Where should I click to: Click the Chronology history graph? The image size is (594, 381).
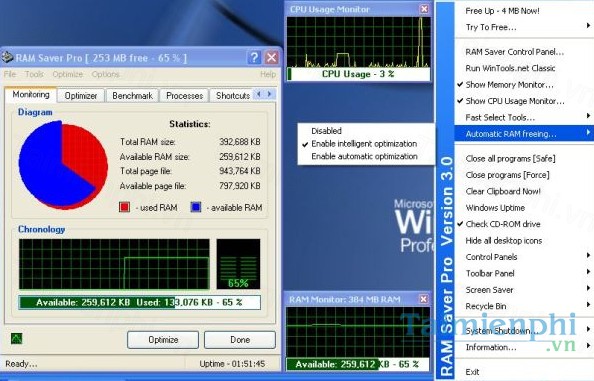coord(114,264)
